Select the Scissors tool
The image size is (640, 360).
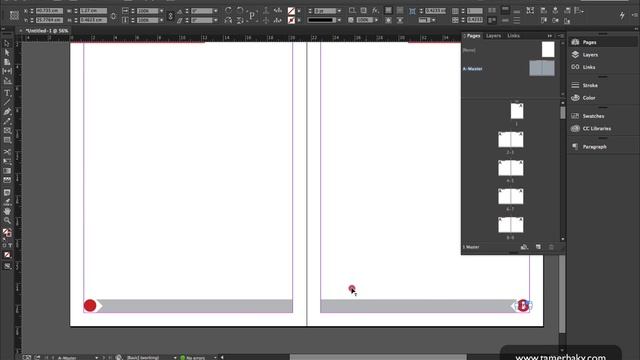tap(7, 152)
